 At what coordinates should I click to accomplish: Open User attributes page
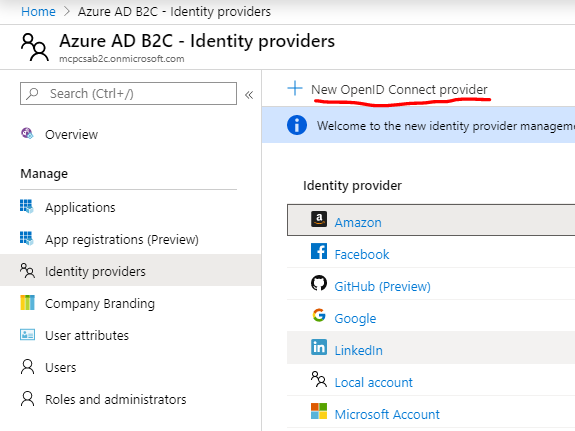point(87,336)
